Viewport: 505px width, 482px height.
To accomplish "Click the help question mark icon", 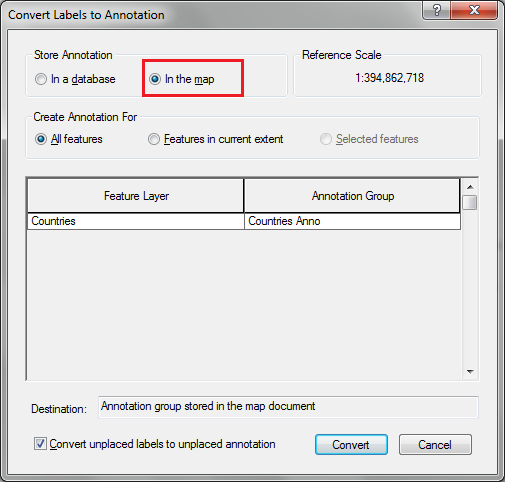I will click(x=437, y=10).
